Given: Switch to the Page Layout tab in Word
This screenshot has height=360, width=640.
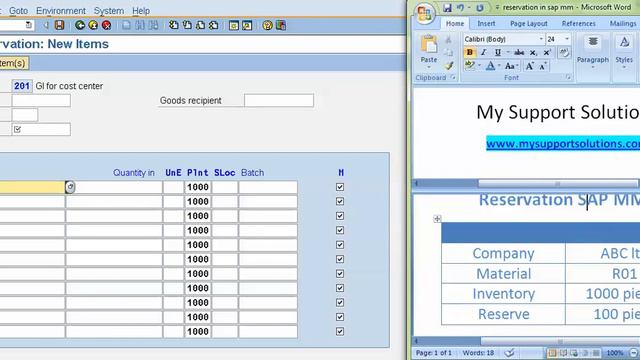Looking at the screenshot, I should pyautogui.click(x=529, y=24).
